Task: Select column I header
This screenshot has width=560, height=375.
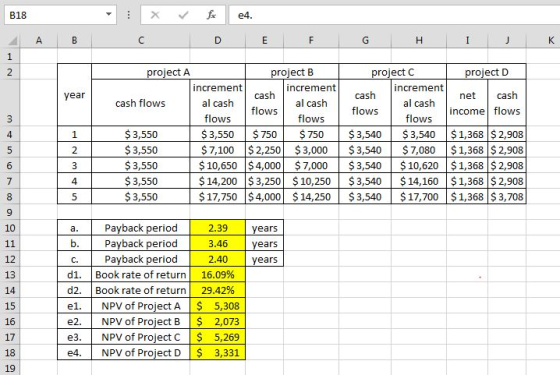Action: 467,40
